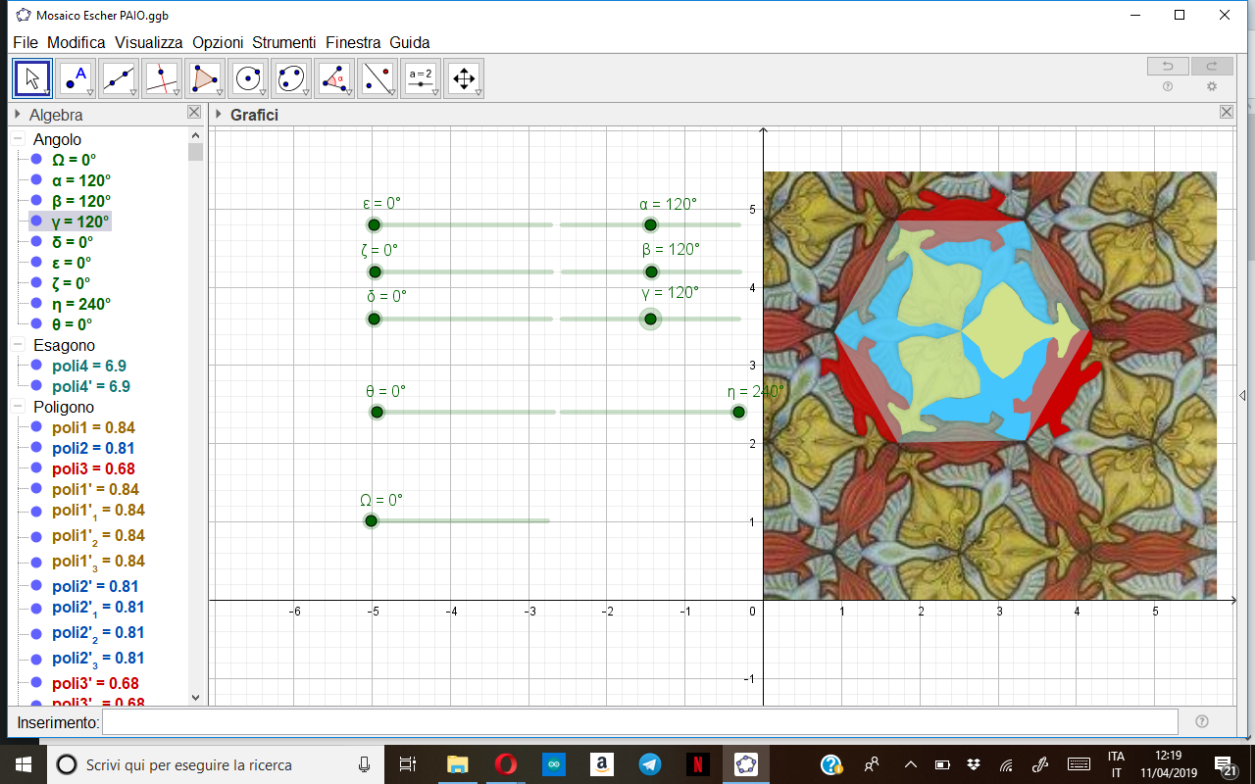Select the Point tool
Screen dimensions: 1255x784
point(75,78)
